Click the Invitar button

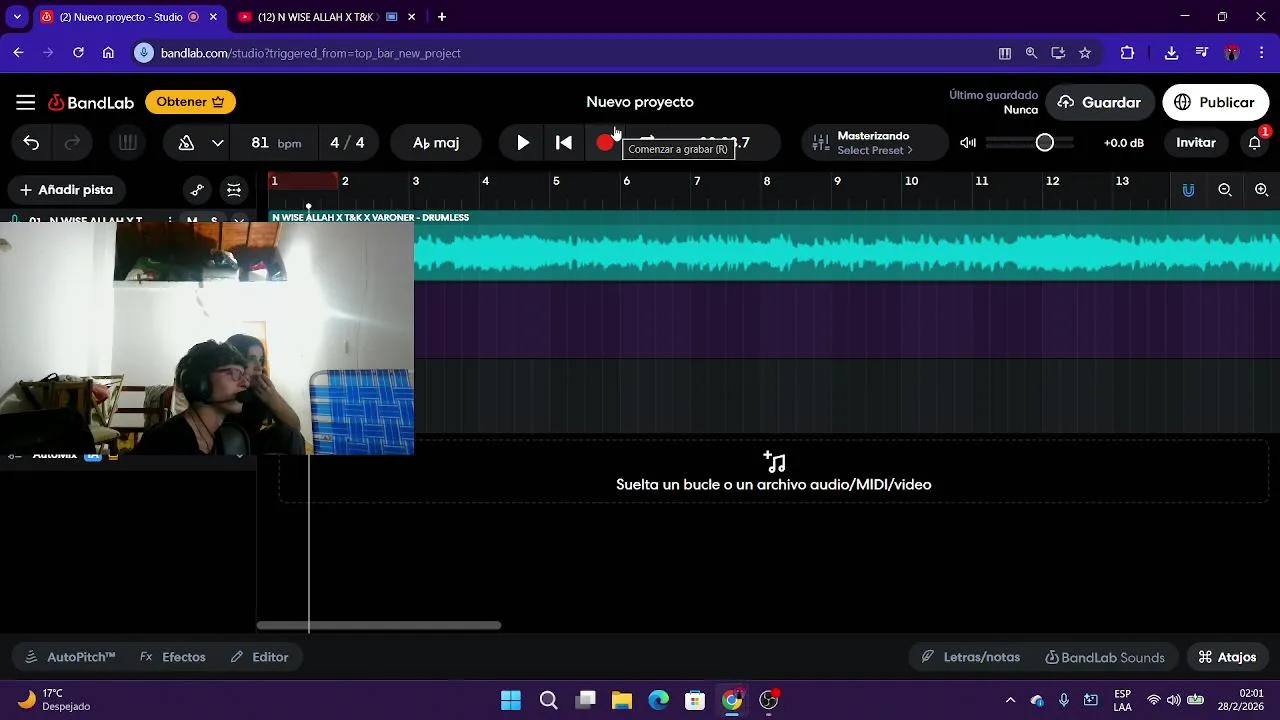(x=1196, y=143)
